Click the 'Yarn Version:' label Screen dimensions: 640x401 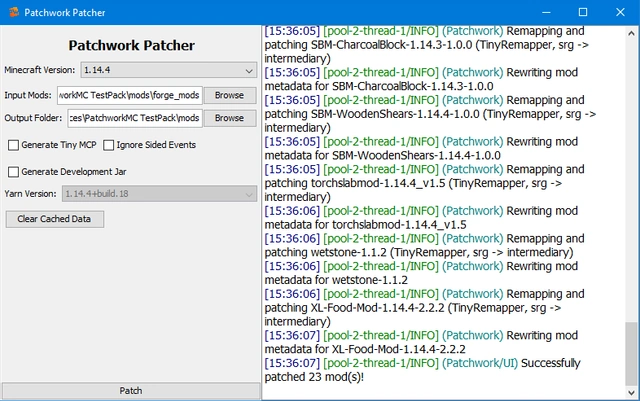(x=30, y=194)
